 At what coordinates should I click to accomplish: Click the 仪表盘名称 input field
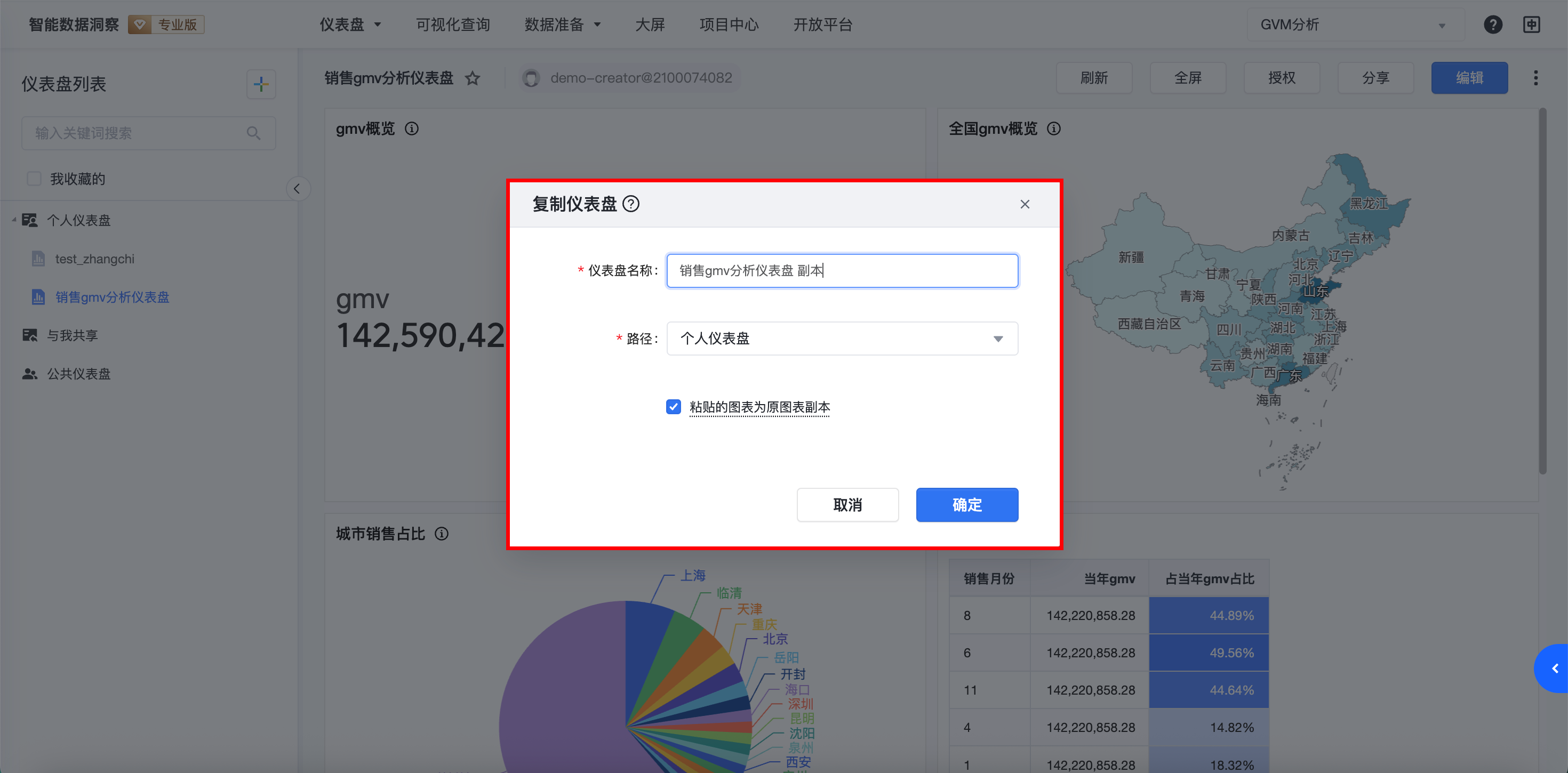click(842, 271)
